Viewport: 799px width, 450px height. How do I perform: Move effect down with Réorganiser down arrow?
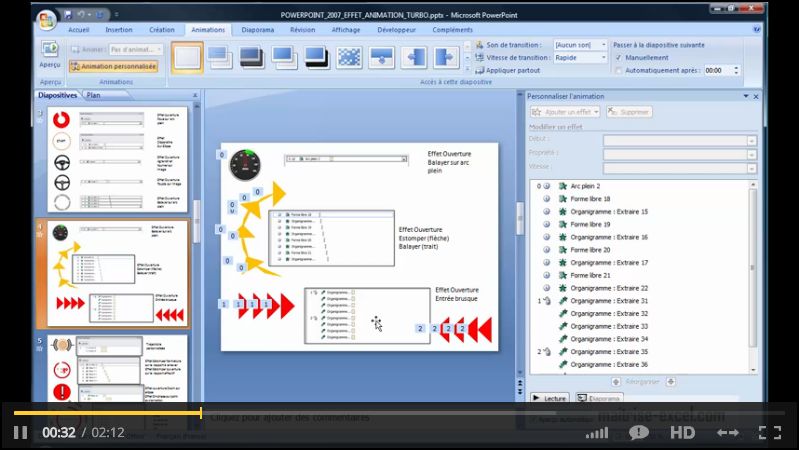pos(671,382)
